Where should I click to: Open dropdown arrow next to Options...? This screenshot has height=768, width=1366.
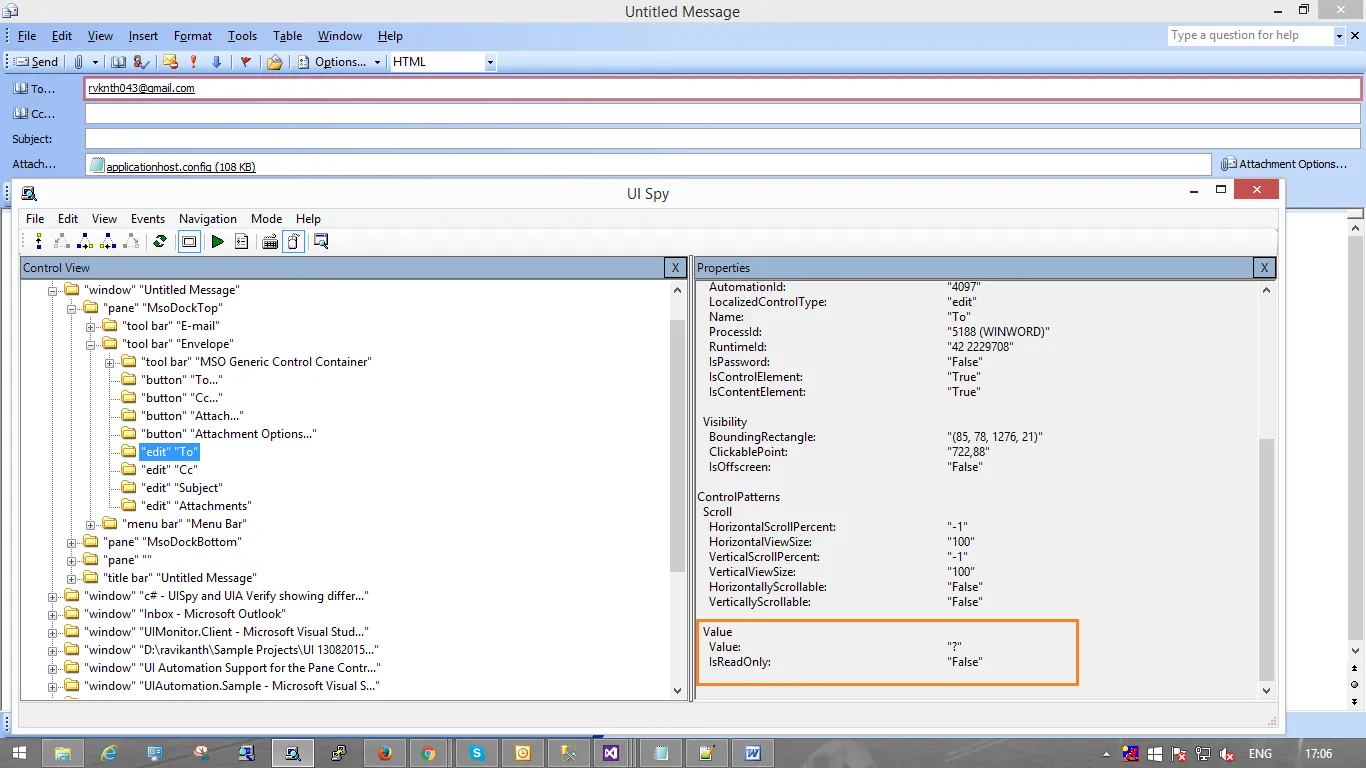pos(377,62)
